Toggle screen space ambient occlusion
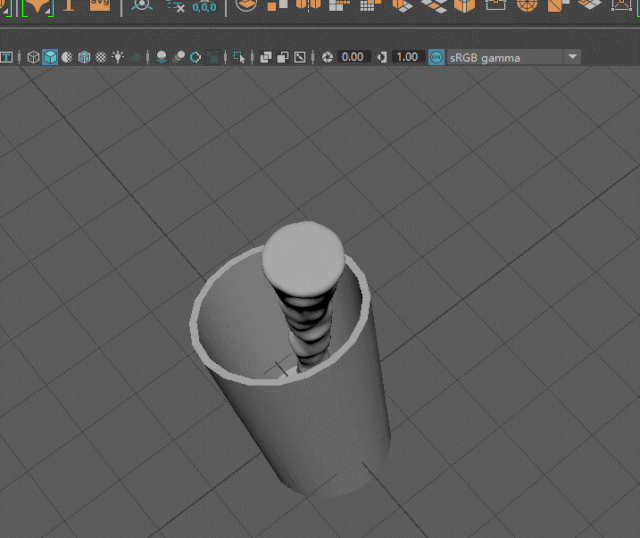 click(161, 57)
